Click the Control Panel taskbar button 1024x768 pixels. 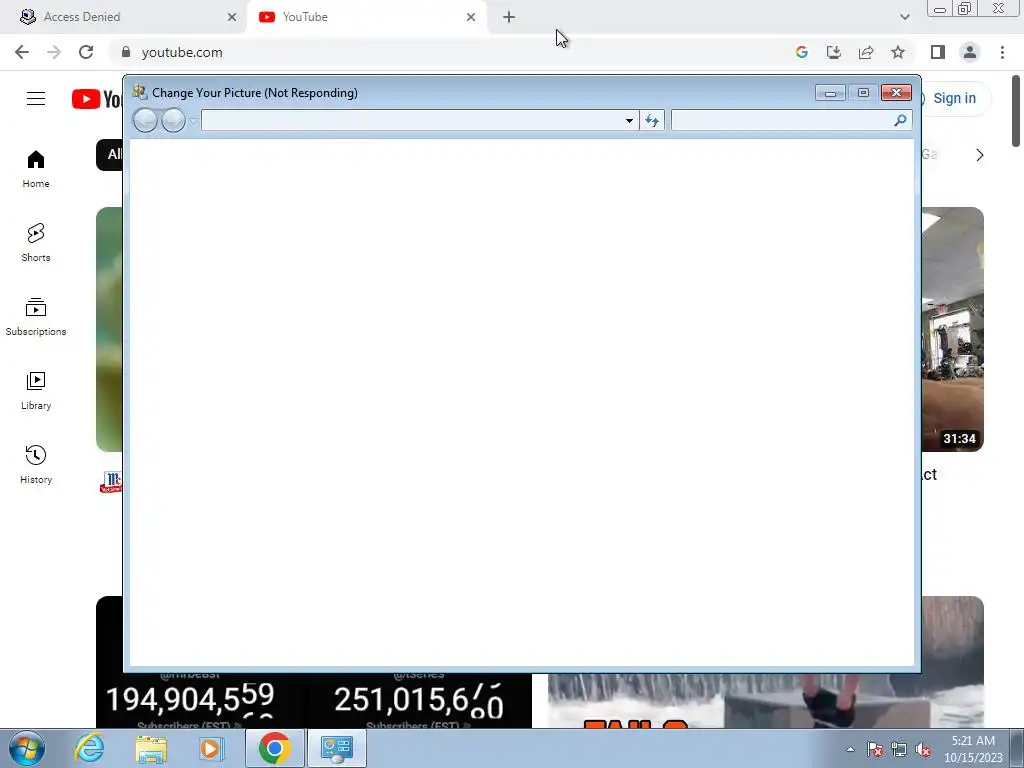(336, 748)
